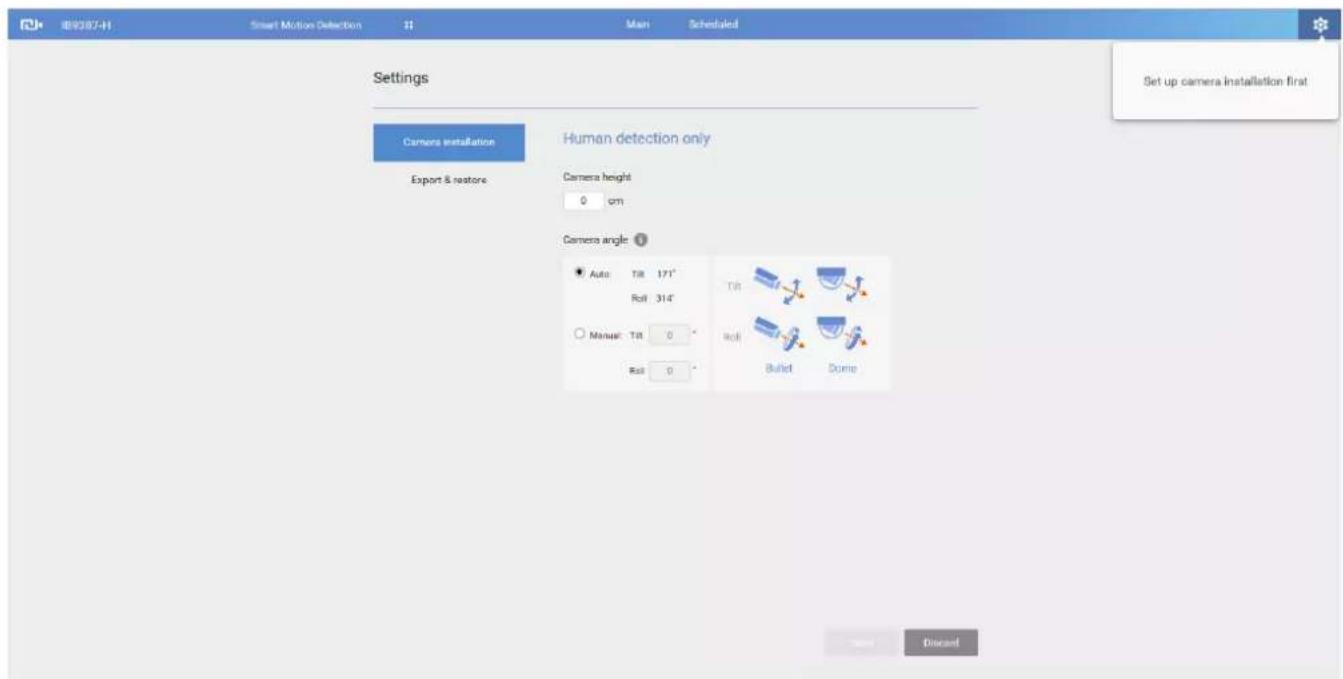Select the Manual camera angle option
This screenshot has width=1343, height=679.
click(579, 334)
